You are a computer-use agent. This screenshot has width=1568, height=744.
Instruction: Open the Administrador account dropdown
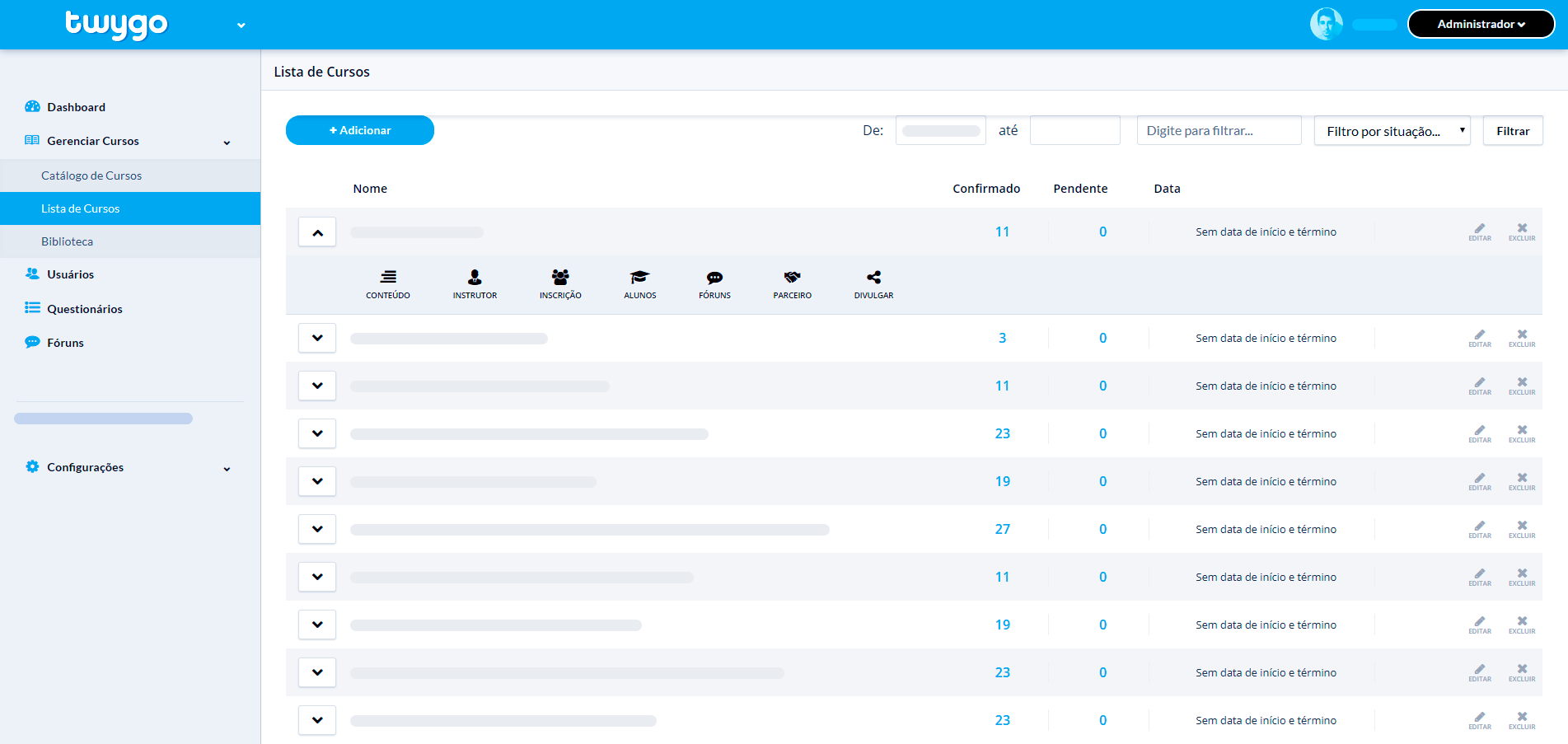[x=1481, y=24]
